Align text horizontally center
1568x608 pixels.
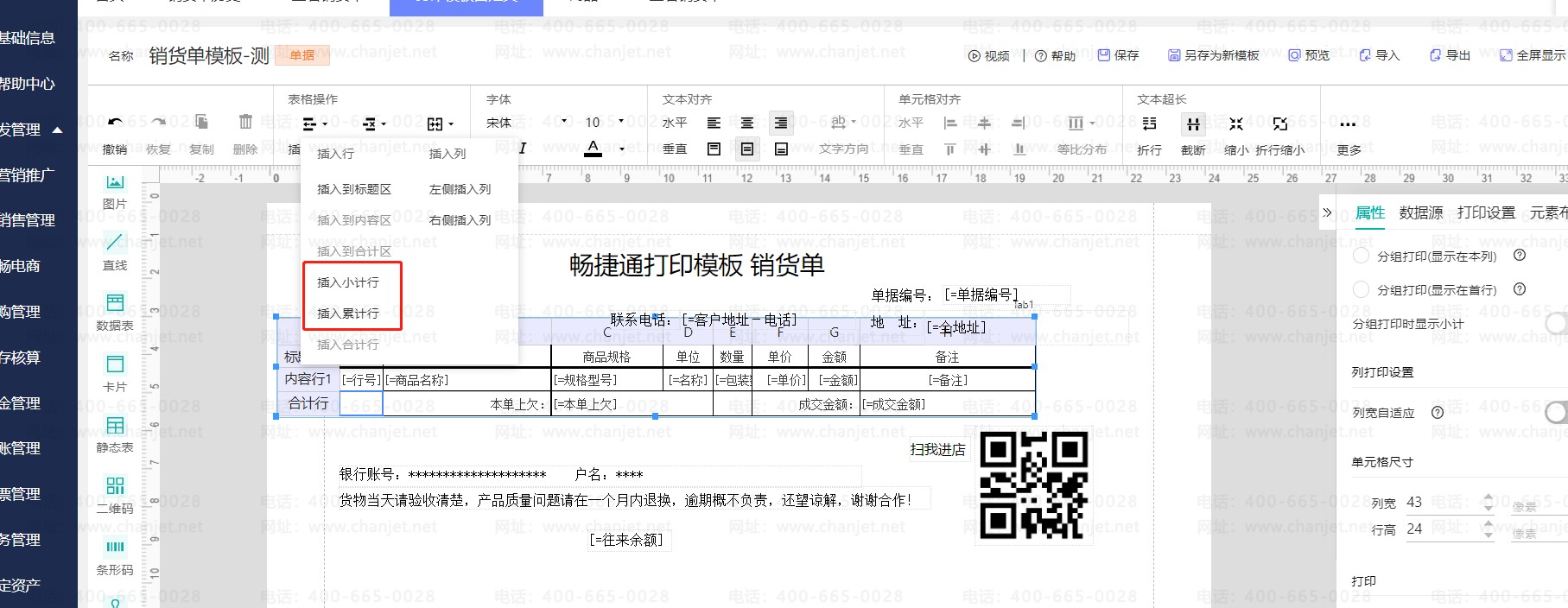(x=747, y=123)
